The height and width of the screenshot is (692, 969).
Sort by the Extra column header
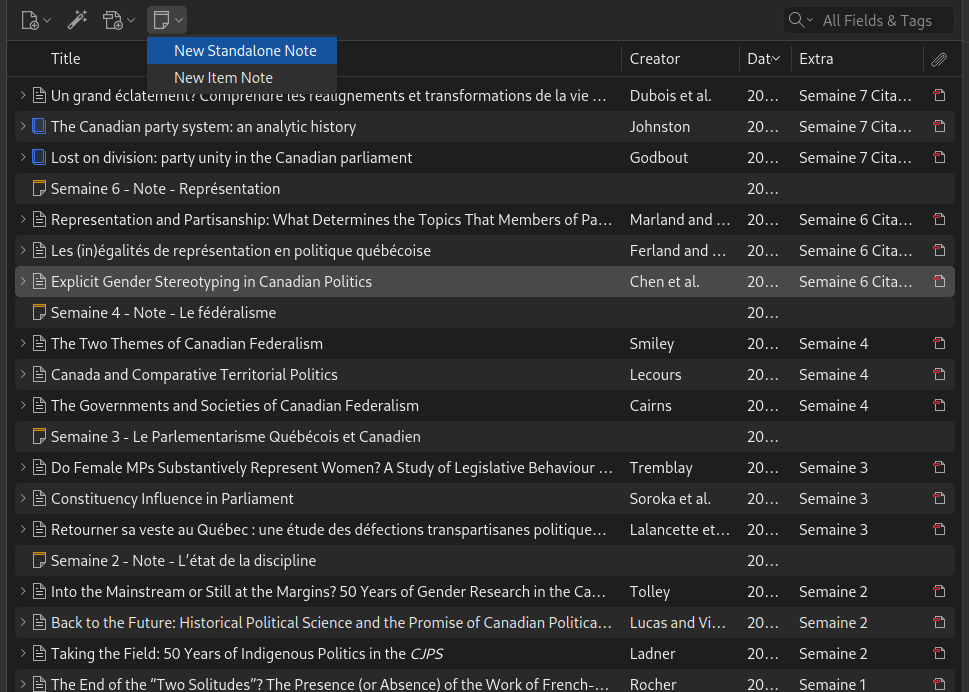pos(816,59)
